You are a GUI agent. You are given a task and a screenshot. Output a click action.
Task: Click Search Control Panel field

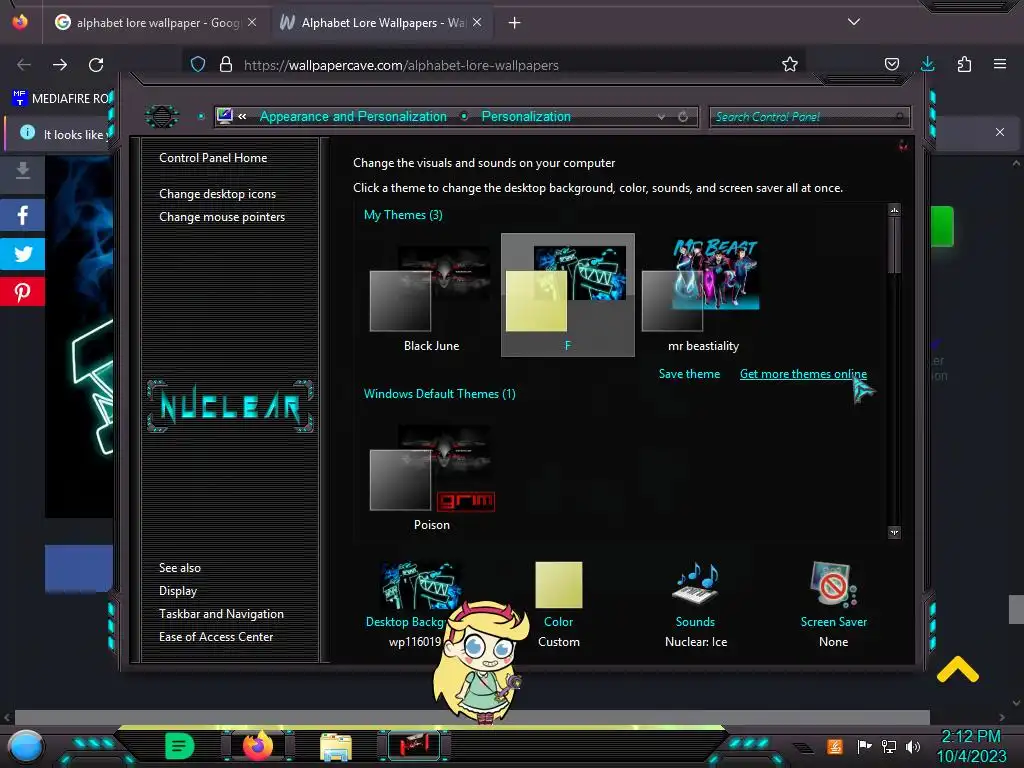tap(809, 117)
